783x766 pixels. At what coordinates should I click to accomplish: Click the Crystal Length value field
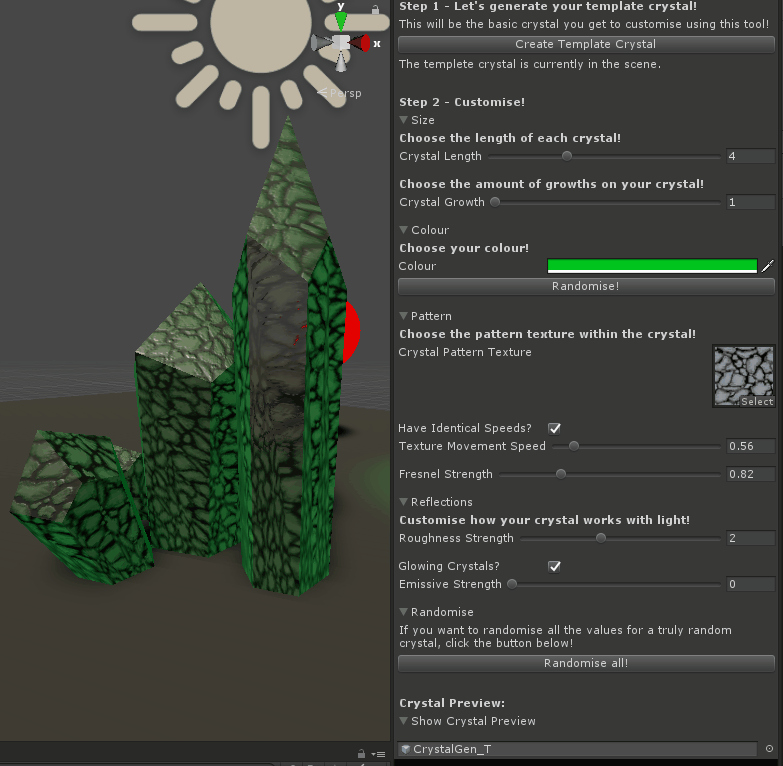[750, 156]
